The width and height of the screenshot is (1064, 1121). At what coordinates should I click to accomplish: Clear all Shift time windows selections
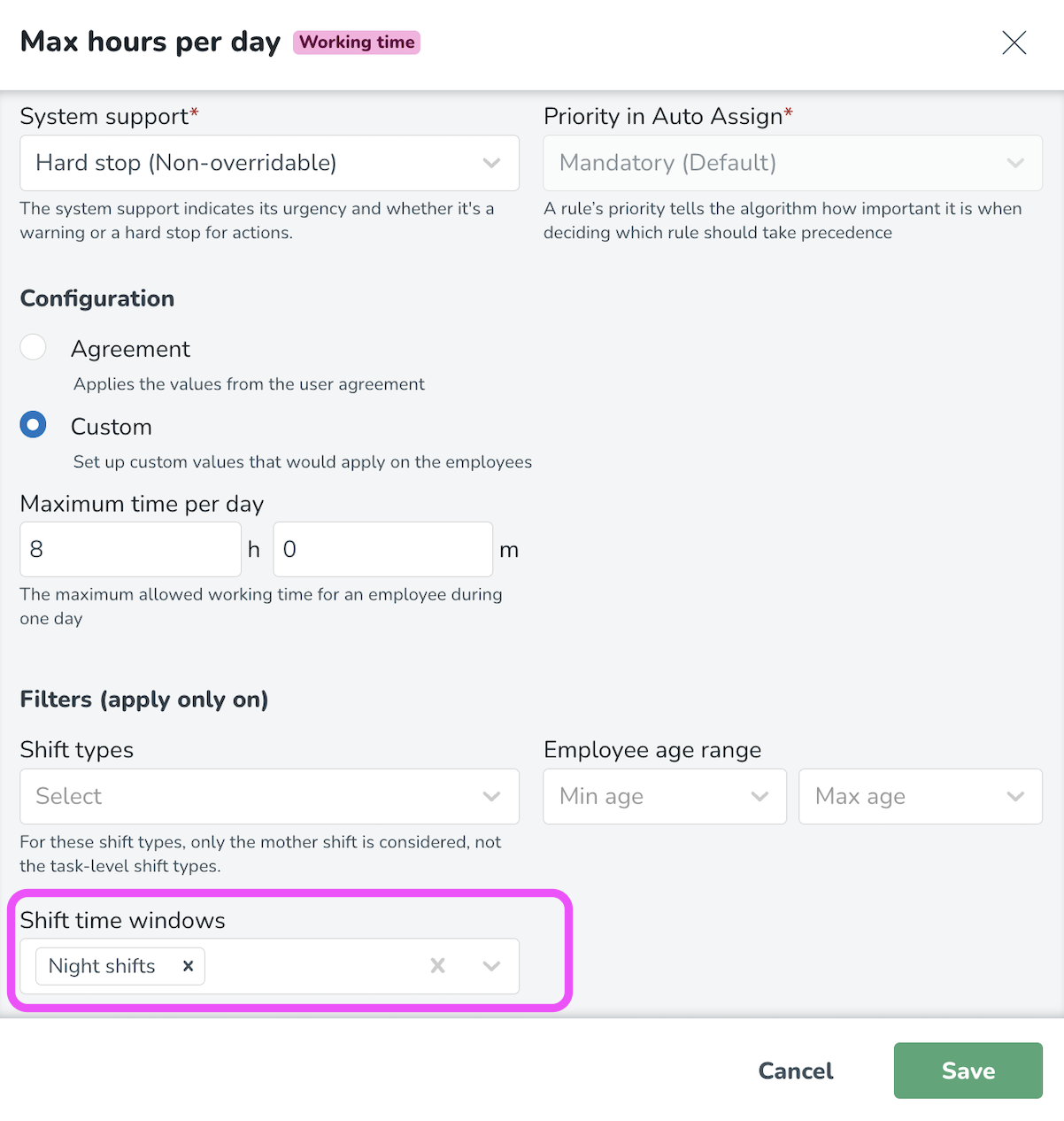coord(437,966)
